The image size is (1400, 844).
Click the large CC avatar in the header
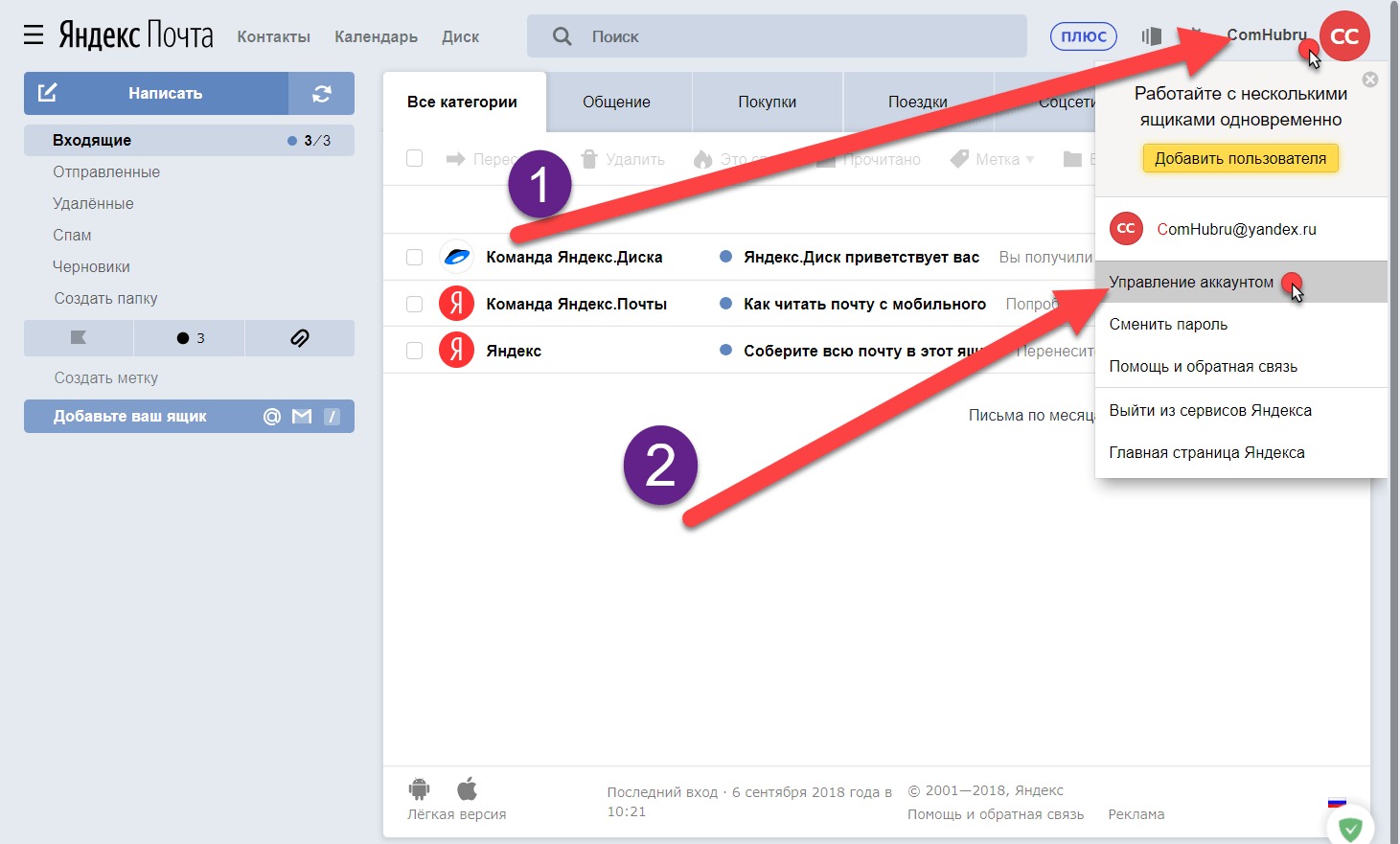[1344, 36]
